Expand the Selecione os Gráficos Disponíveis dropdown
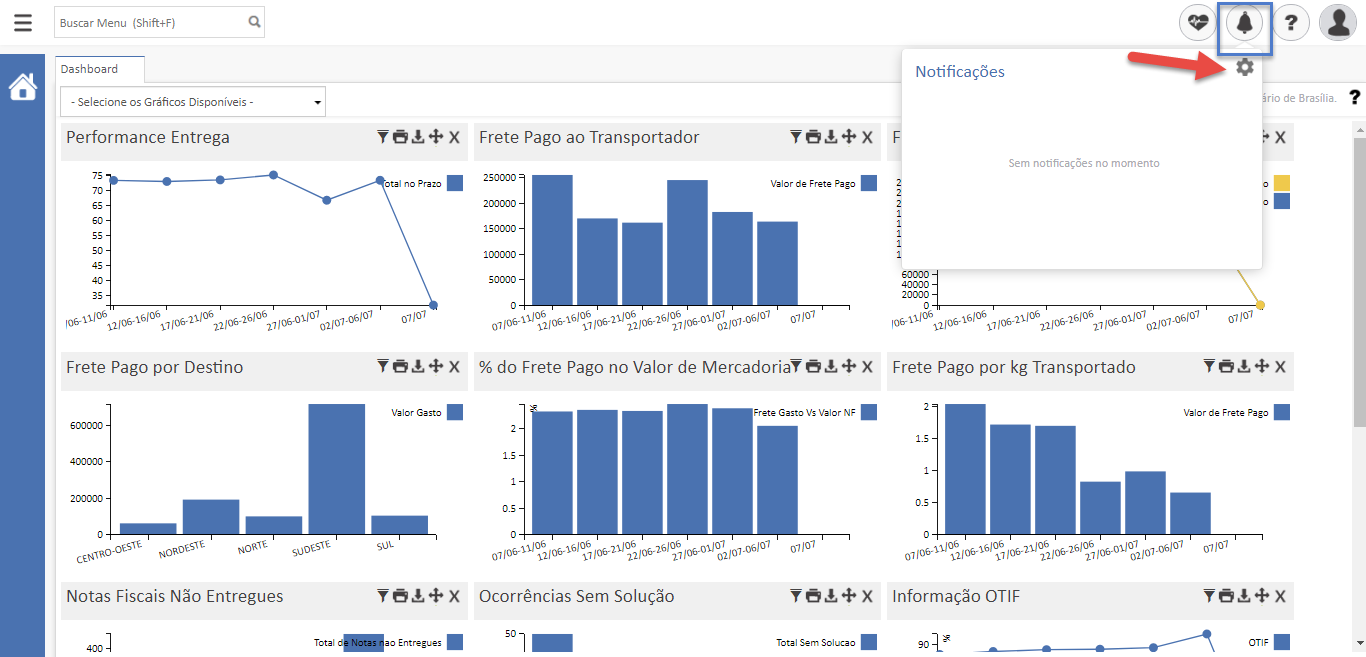 pyautogui.click(x=193, y=102)
